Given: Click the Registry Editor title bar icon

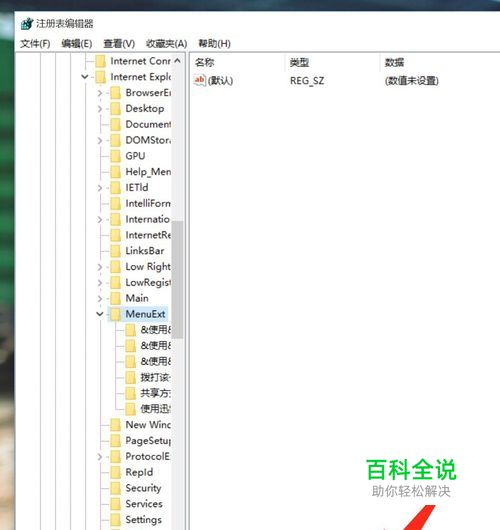Looking at the screenshot, I should [x=27, y=24].
